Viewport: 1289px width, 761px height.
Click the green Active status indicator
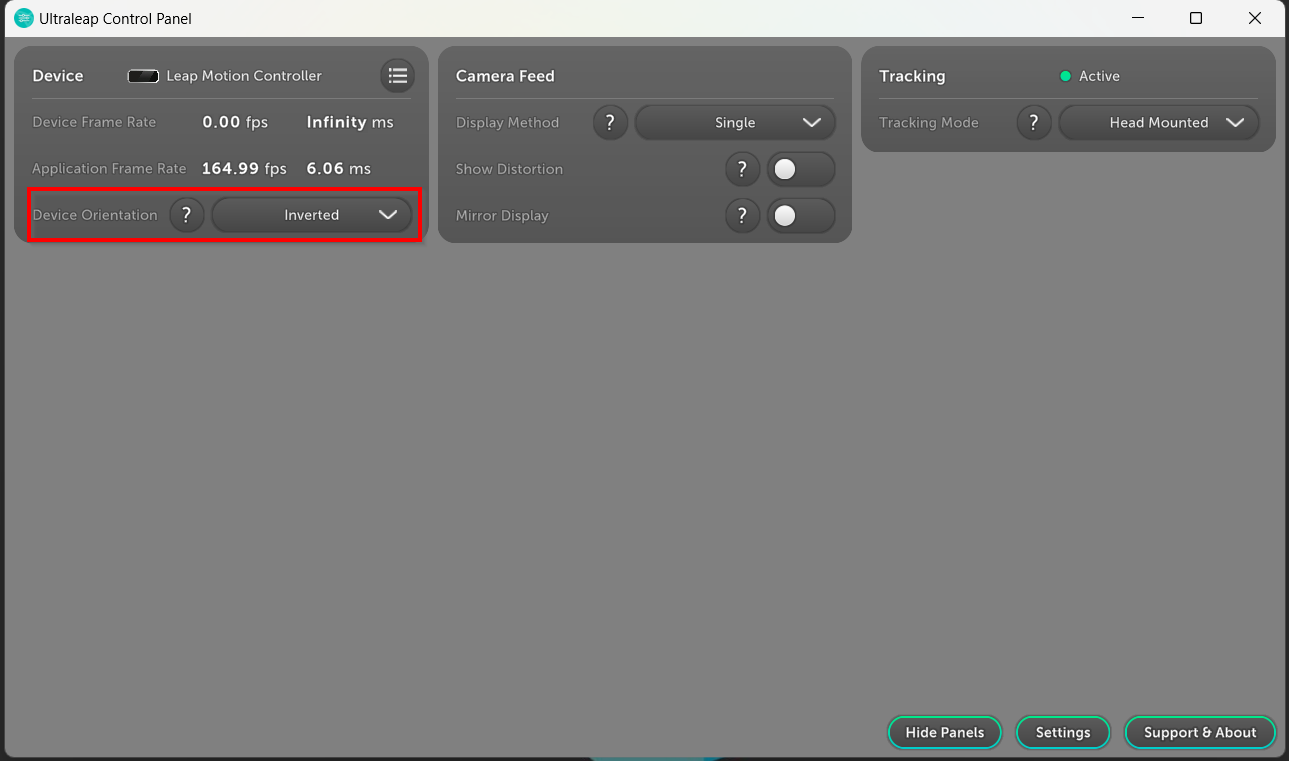1065,76
